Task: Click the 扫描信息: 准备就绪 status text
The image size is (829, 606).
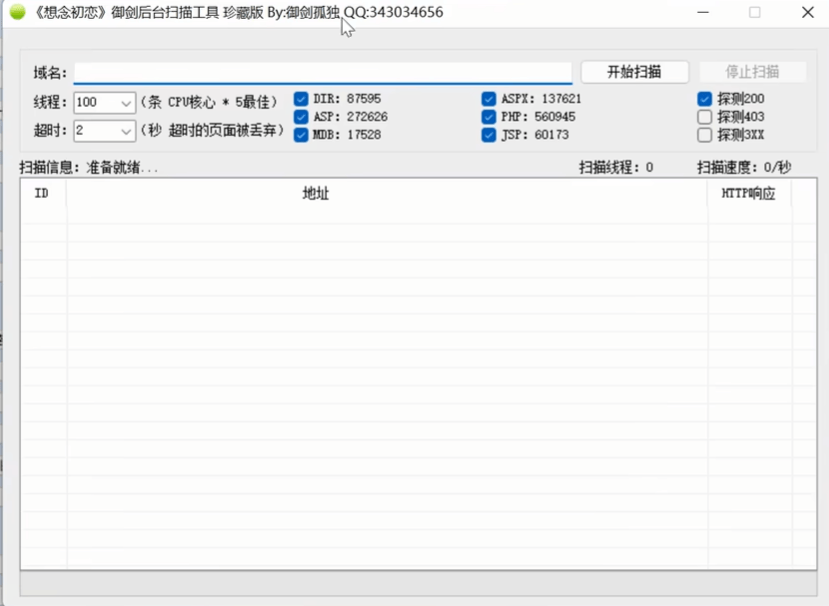Action: click(x=89, y=168)
